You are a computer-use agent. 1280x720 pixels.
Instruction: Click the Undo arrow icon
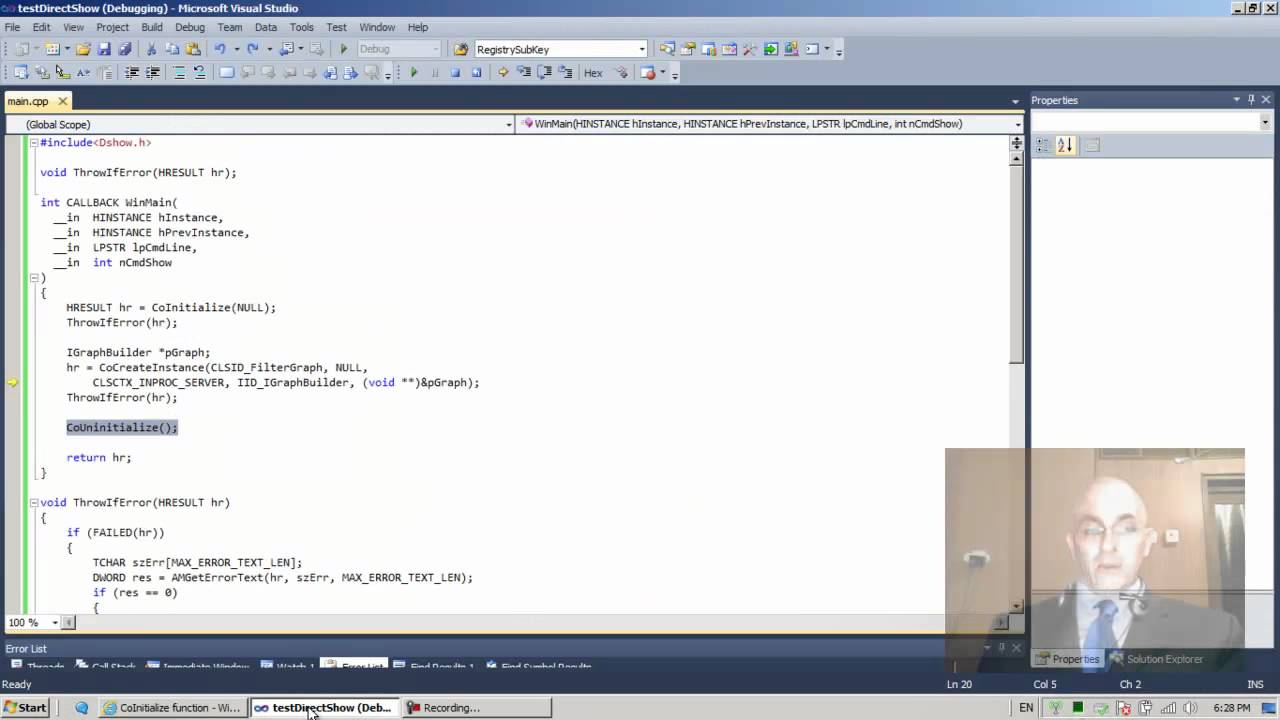(219, 49)
